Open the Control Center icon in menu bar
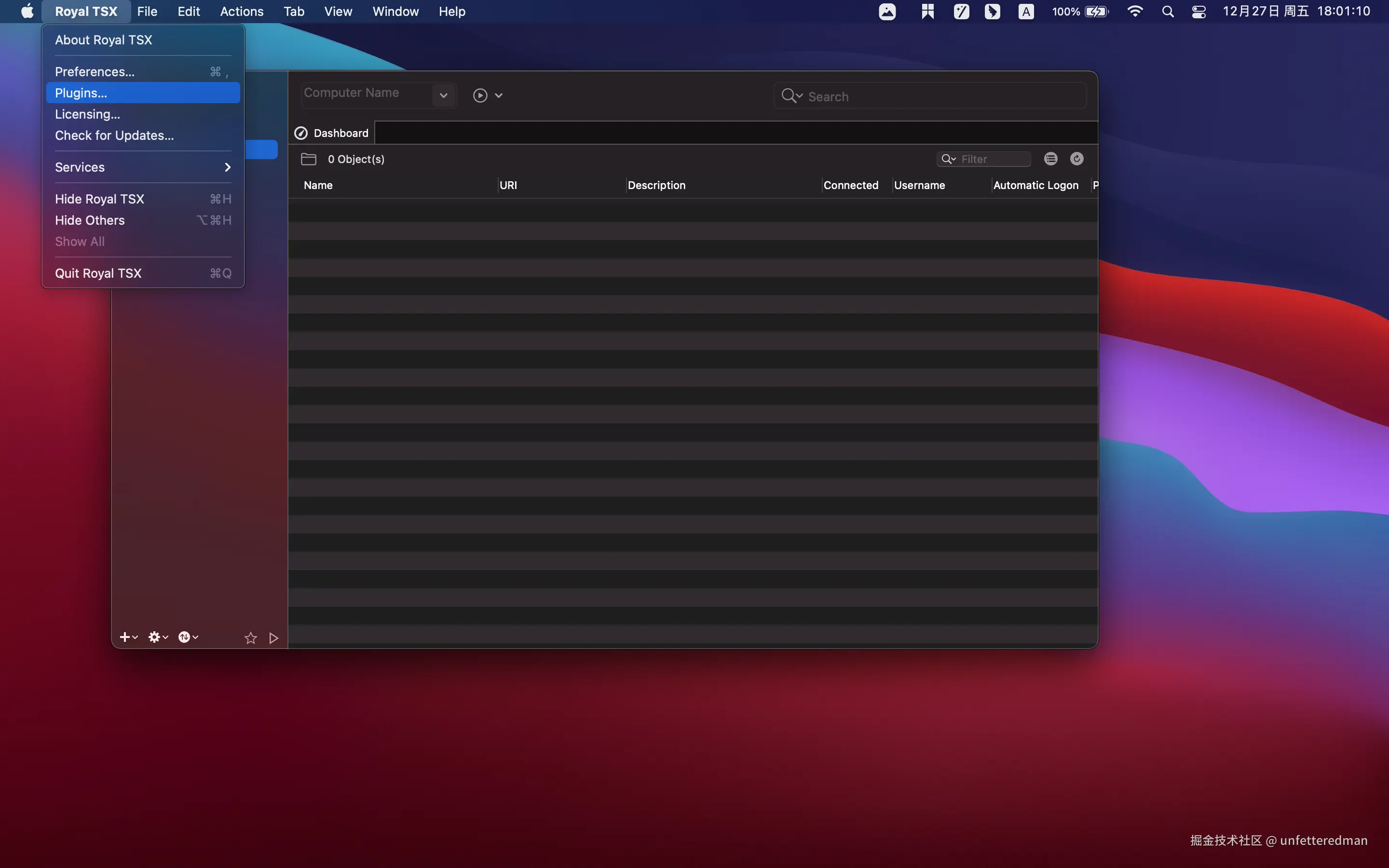This screenshot has height=868, width=1389. pyautogui.click(x=1198, y=12)
